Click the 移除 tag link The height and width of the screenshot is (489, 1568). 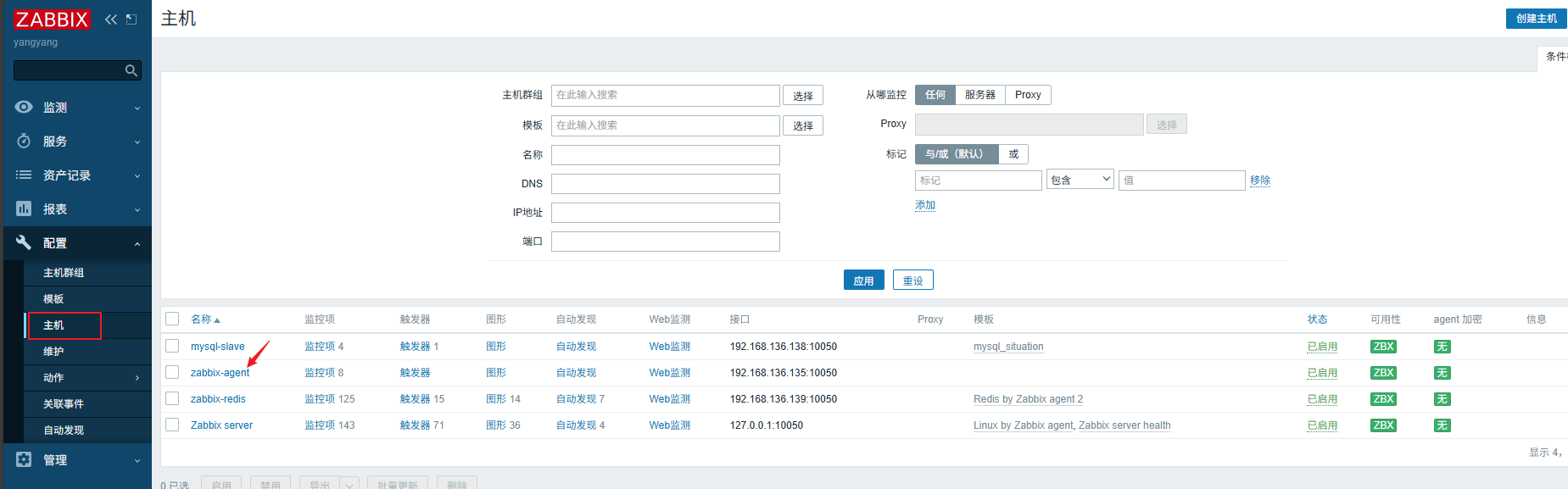[x=1260, y=181]
